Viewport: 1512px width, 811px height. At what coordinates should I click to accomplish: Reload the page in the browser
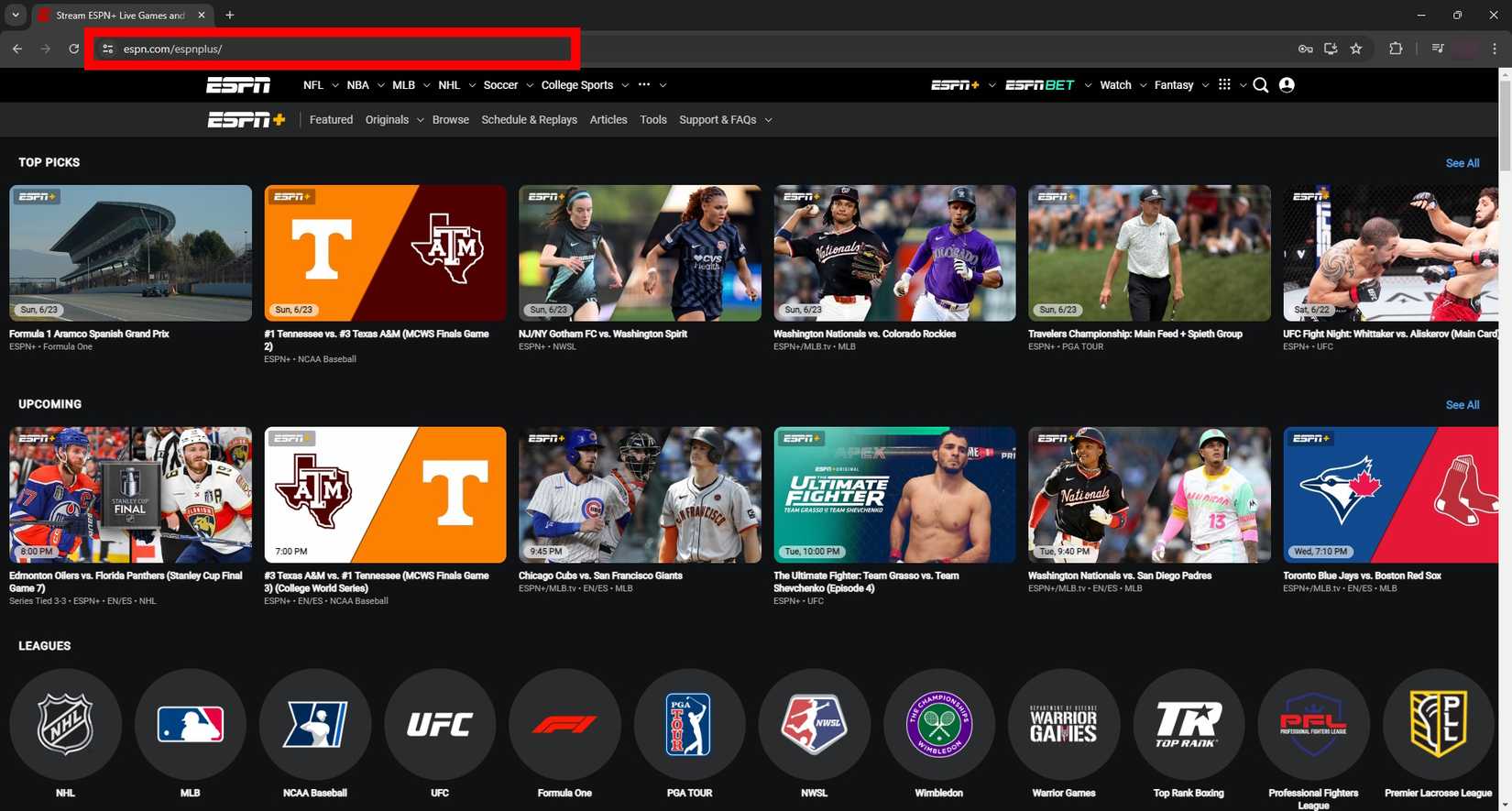[74, 49]
